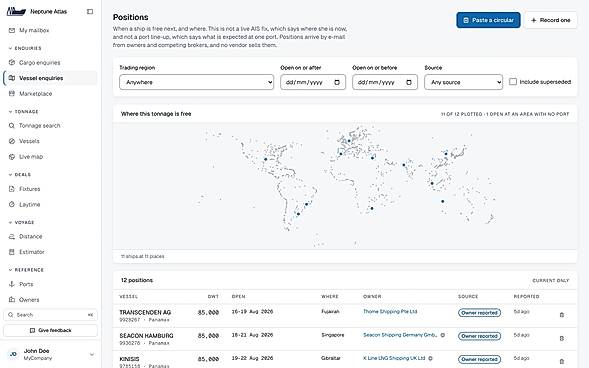Click Owner reported badge for TRANSCENDEN AG
This screenshot has width=589, height=368.
click(479, 313)
